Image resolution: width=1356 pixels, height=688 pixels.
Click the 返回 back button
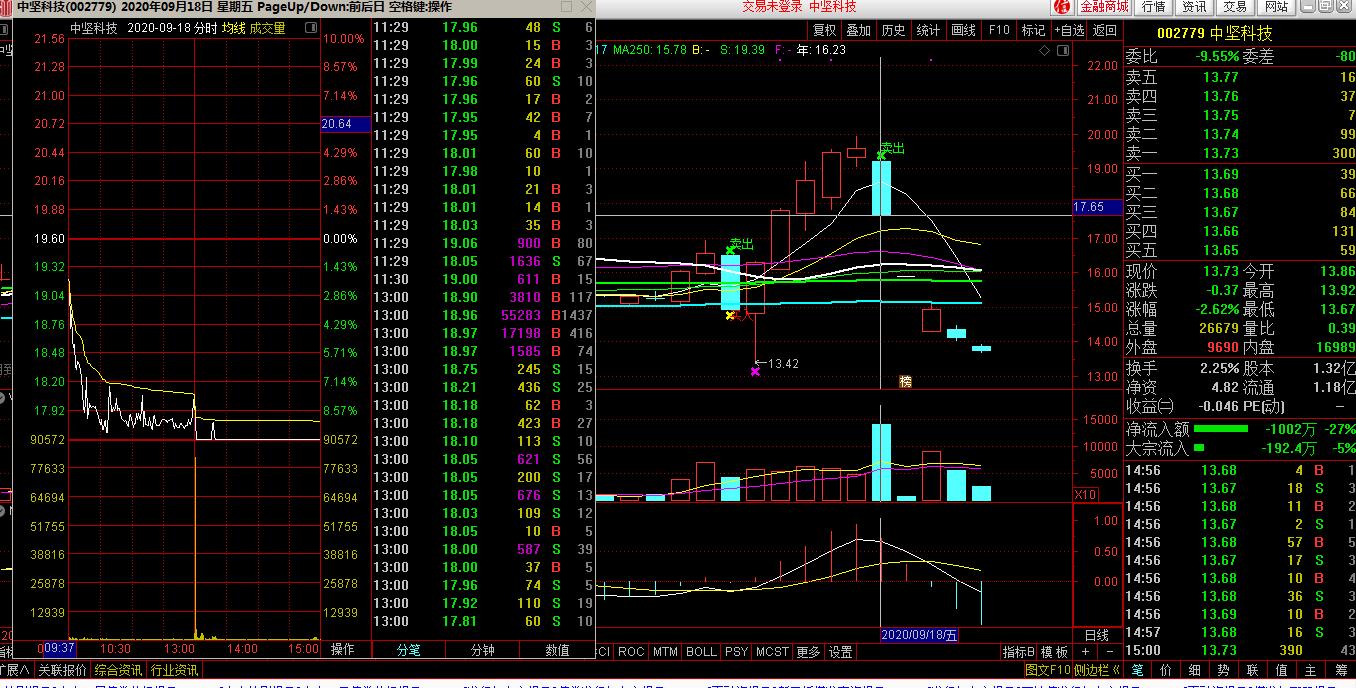[x=1105, y=30]
